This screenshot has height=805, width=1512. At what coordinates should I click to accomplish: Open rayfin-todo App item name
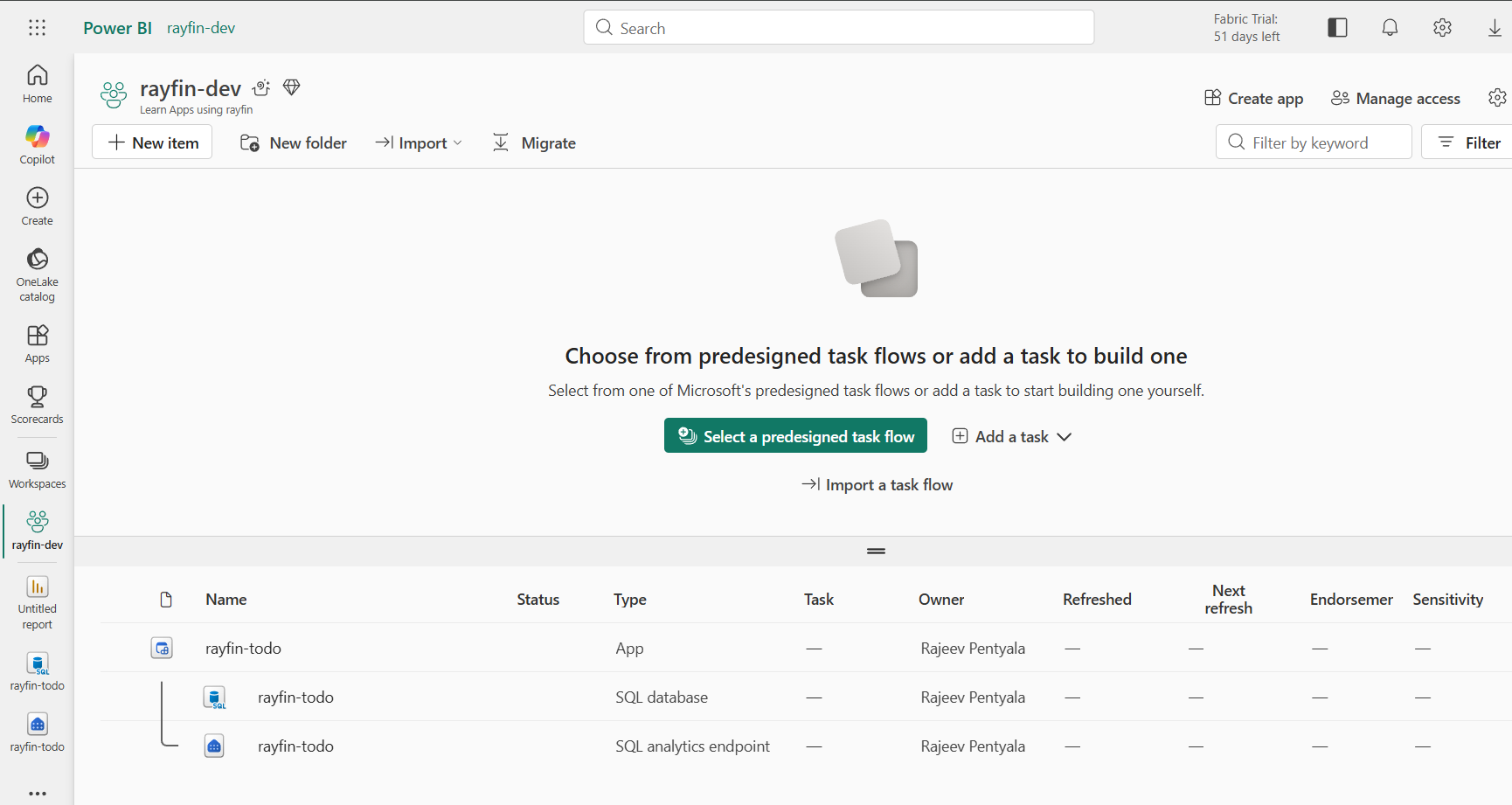(x=243, y=649)
